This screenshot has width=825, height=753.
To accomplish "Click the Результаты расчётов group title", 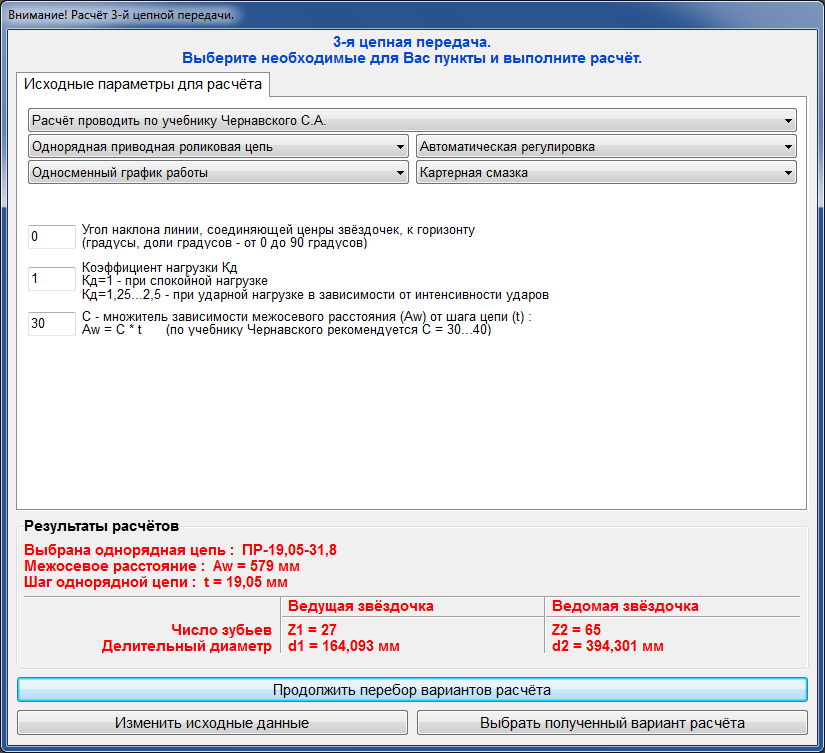I will point(102,526).
